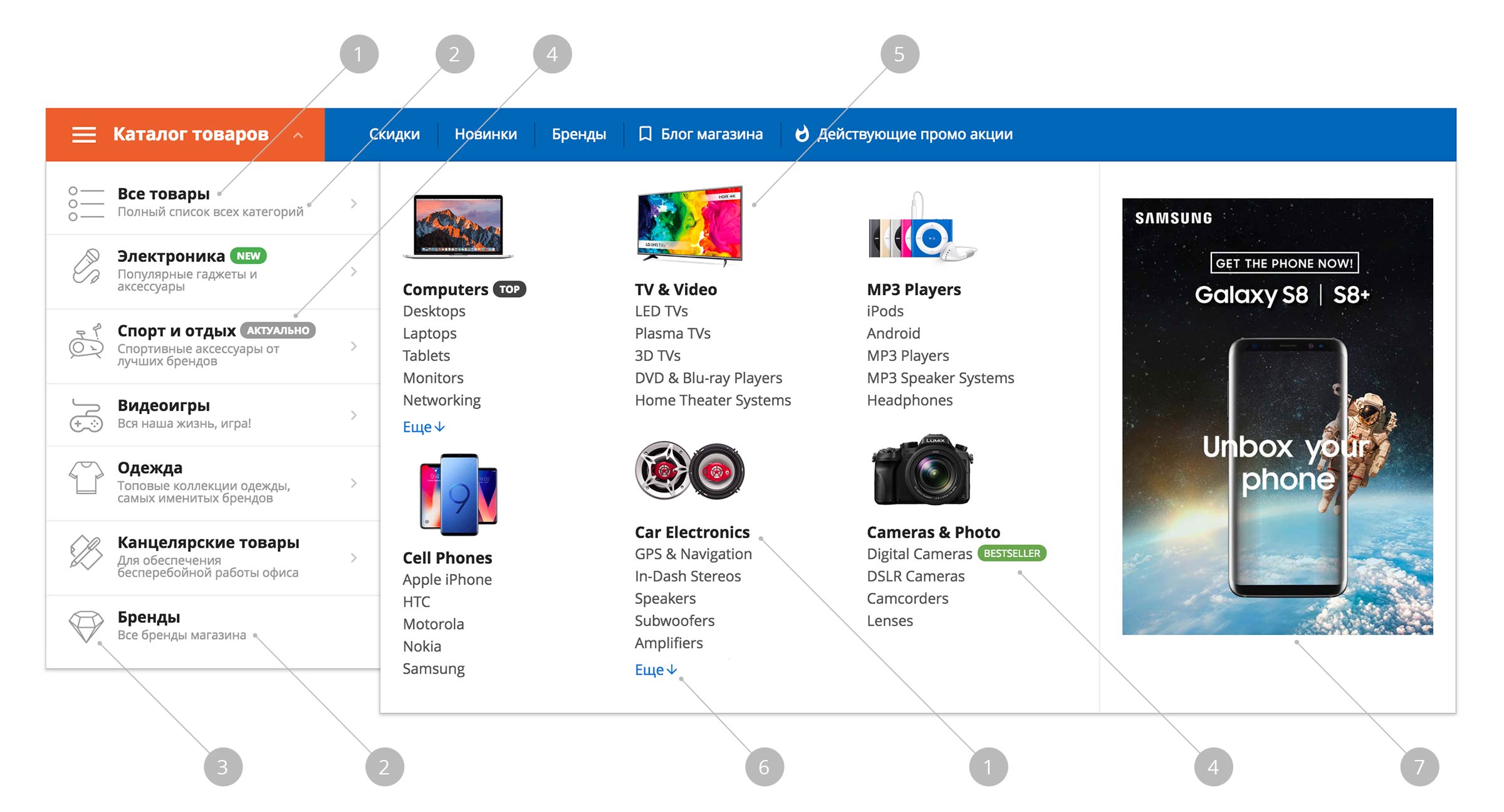This screenshot has width=1504, height=812.
Task: Click the diamond icon for Бренды
Action: point(86,626)
